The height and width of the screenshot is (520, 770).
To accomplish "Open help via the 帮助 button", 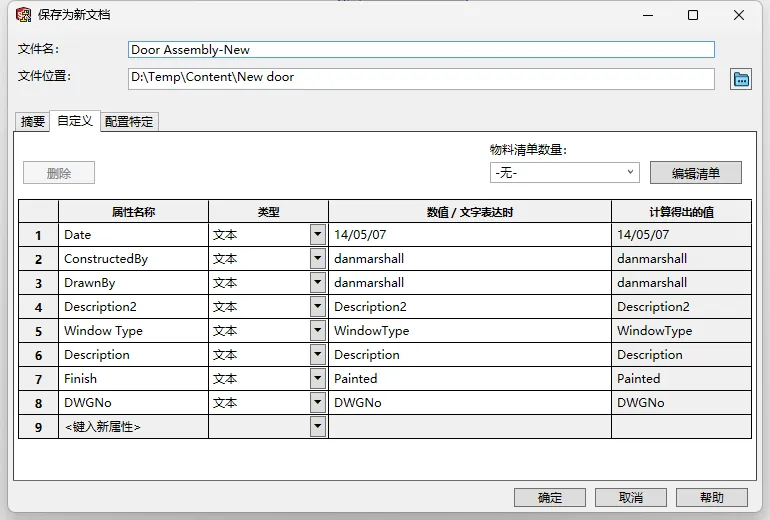I will pos(712,497).
